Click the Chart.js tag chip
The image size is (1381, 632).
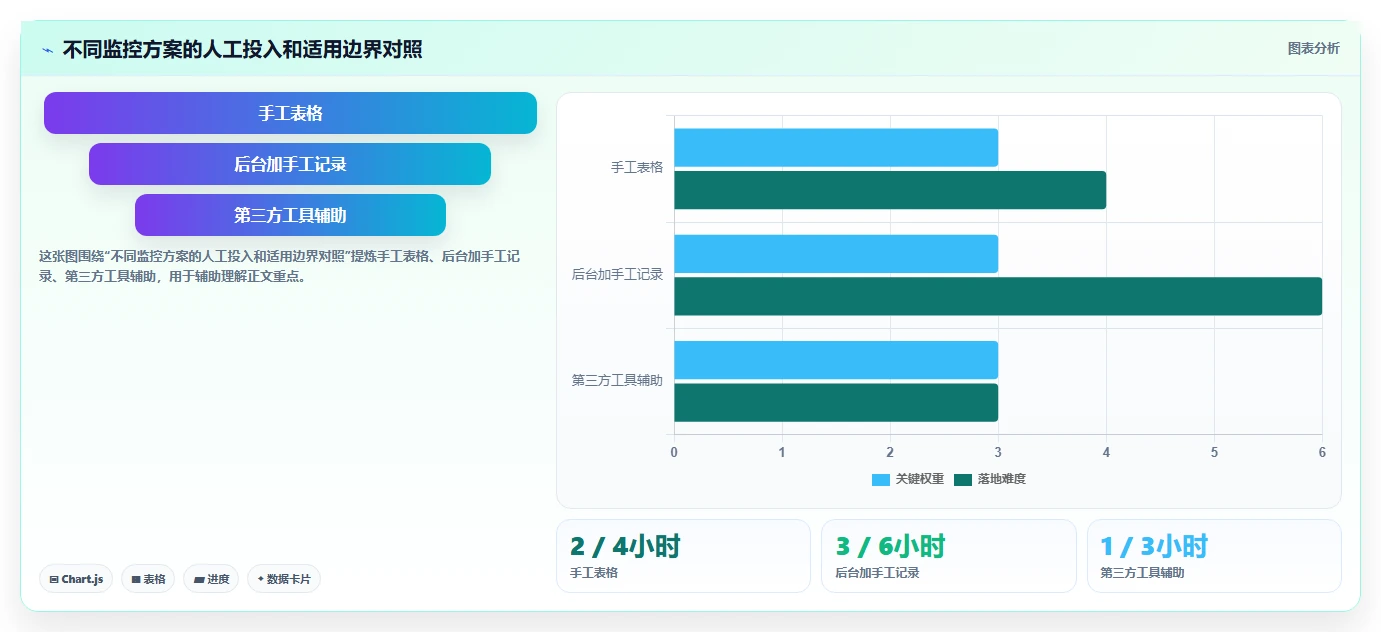tap(76, 579)
